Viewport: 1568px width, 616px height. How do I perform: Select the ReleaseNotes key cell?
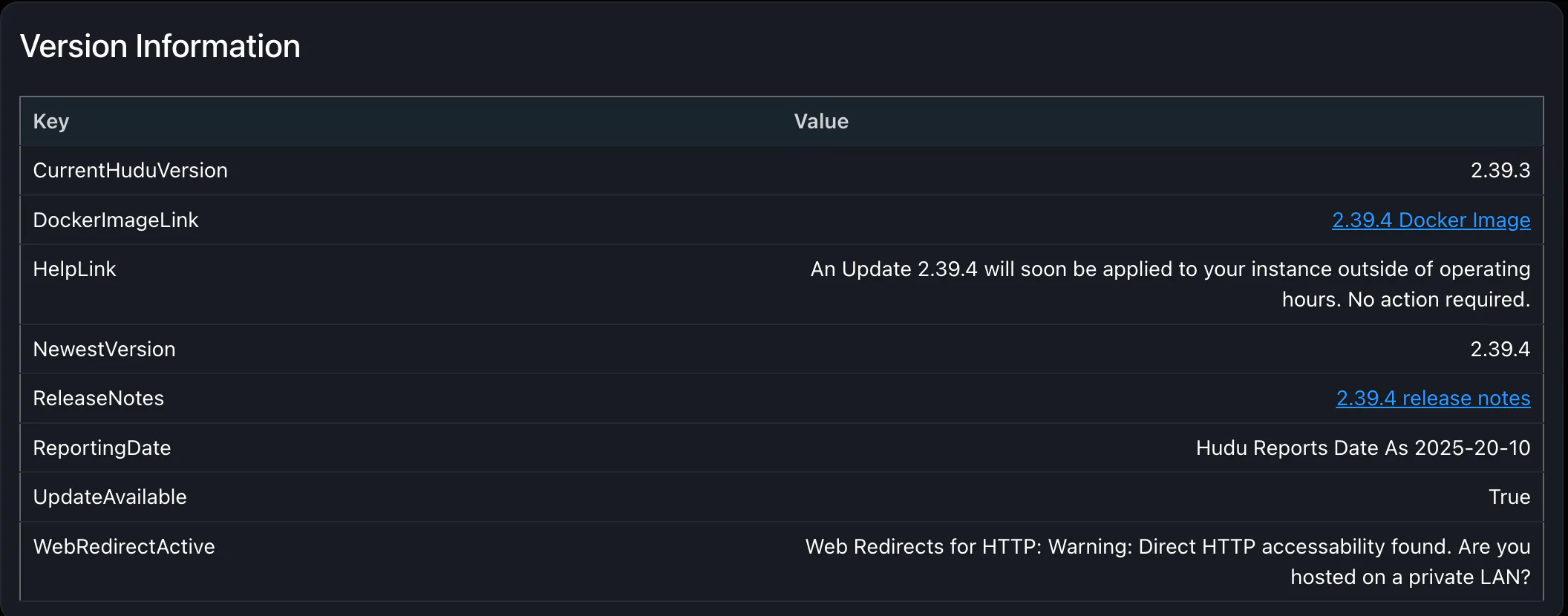99,399
